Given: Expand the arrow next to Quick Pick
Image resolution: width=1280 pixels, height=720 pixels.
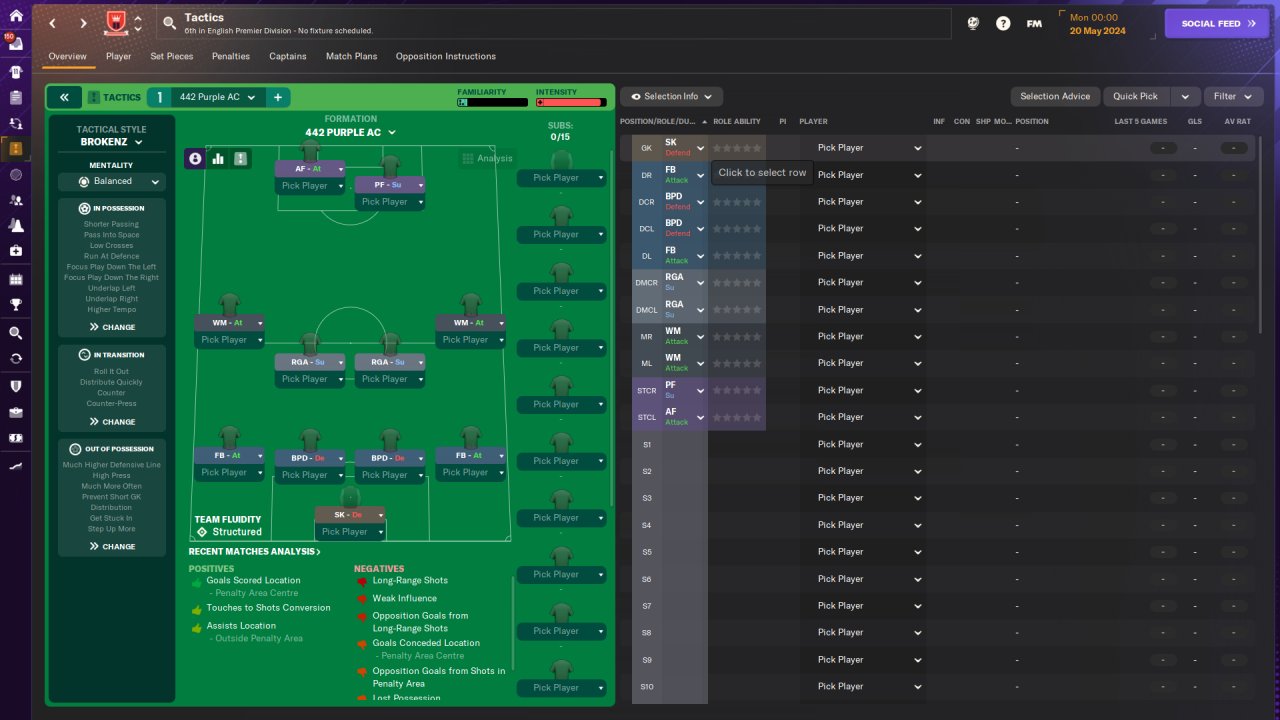Looking at the screenshot, I should [x=1185, y=96].
